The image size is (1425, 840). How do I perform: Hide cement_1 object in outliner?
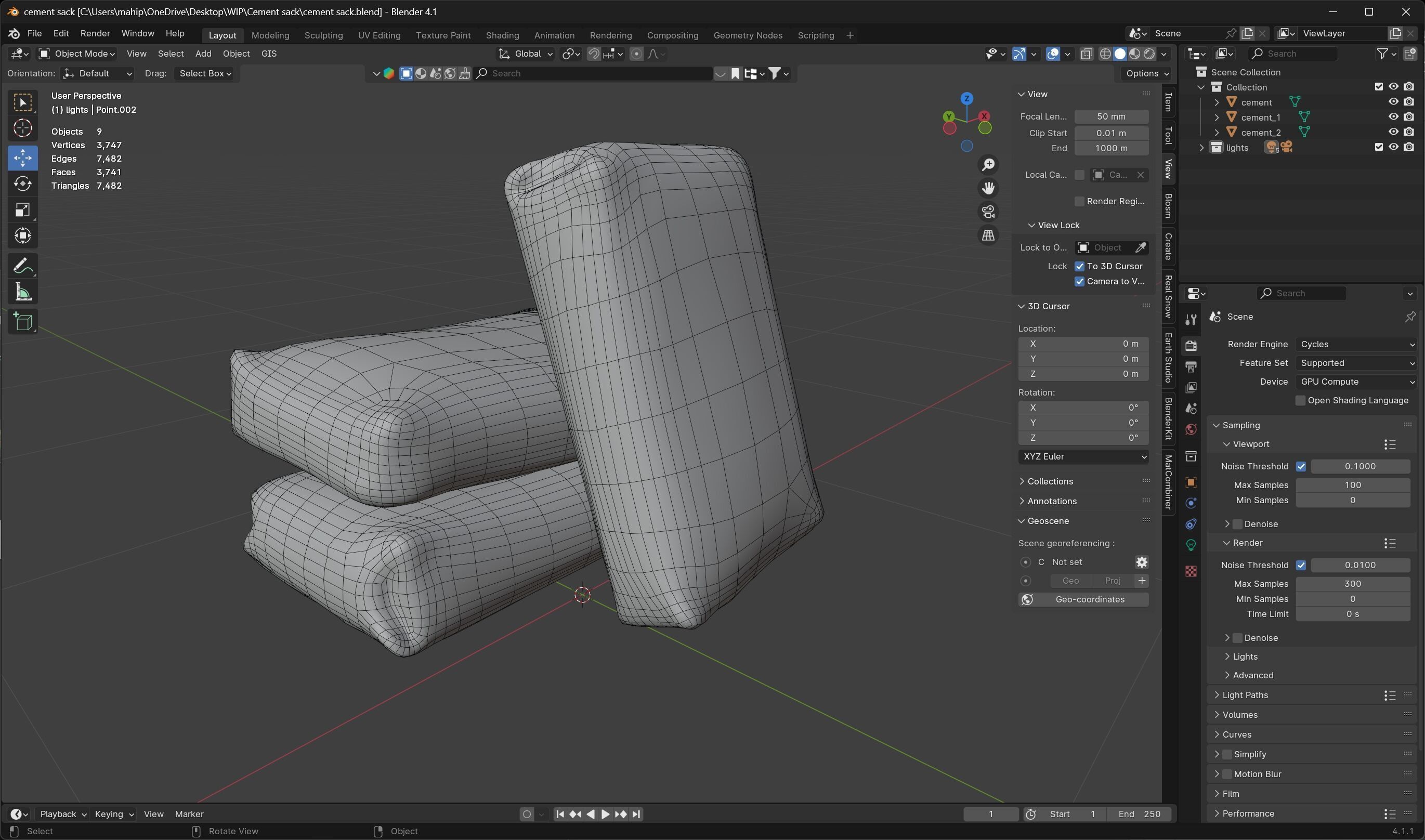tap(1393, 116)
